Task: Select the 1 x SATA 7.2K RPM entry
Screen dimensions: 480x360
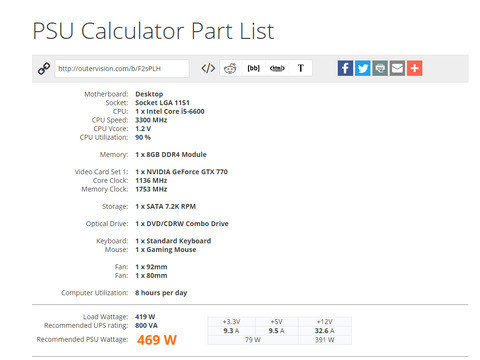Action: (165, 207)
